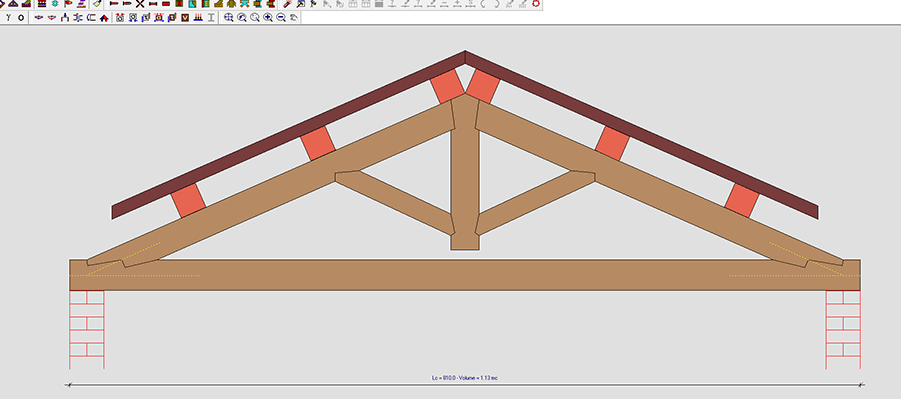Click the blue comb-like icon on a red base
This screenshot has width=901, height=399.
tap(198, 18)
